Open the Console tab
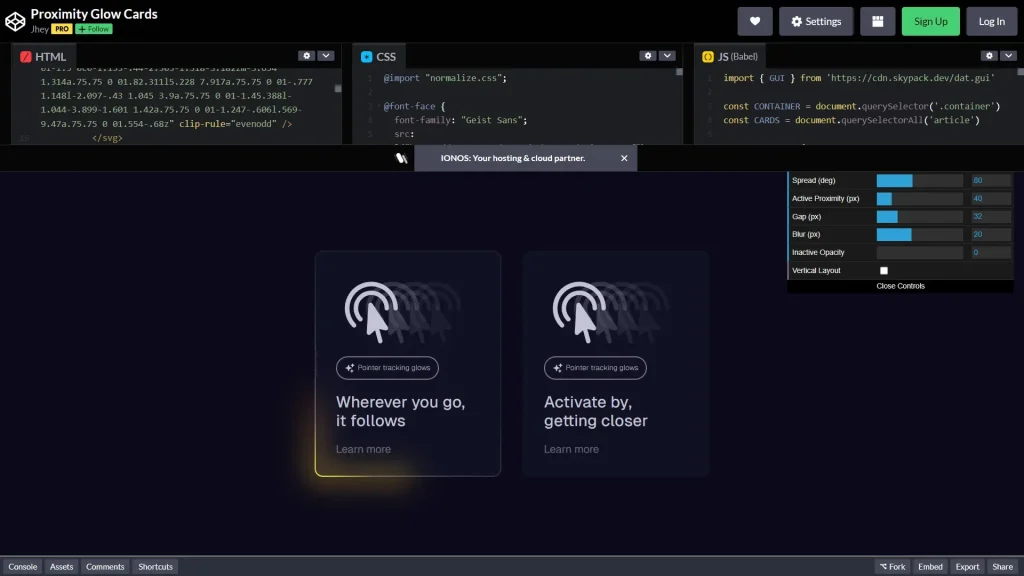The height and width of the screenshot is (576, 1024). pos(23,566)
